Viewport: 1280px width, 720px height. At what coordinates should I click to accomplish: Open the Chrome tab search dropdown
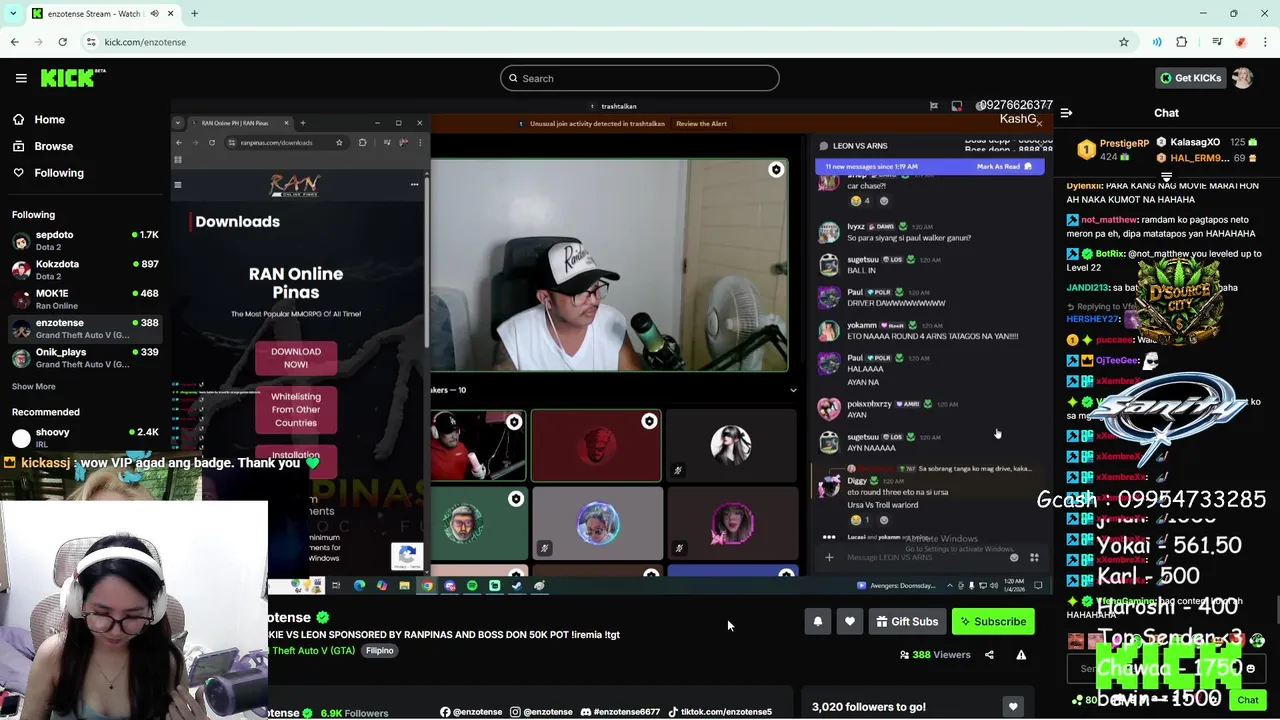(13, 14)
